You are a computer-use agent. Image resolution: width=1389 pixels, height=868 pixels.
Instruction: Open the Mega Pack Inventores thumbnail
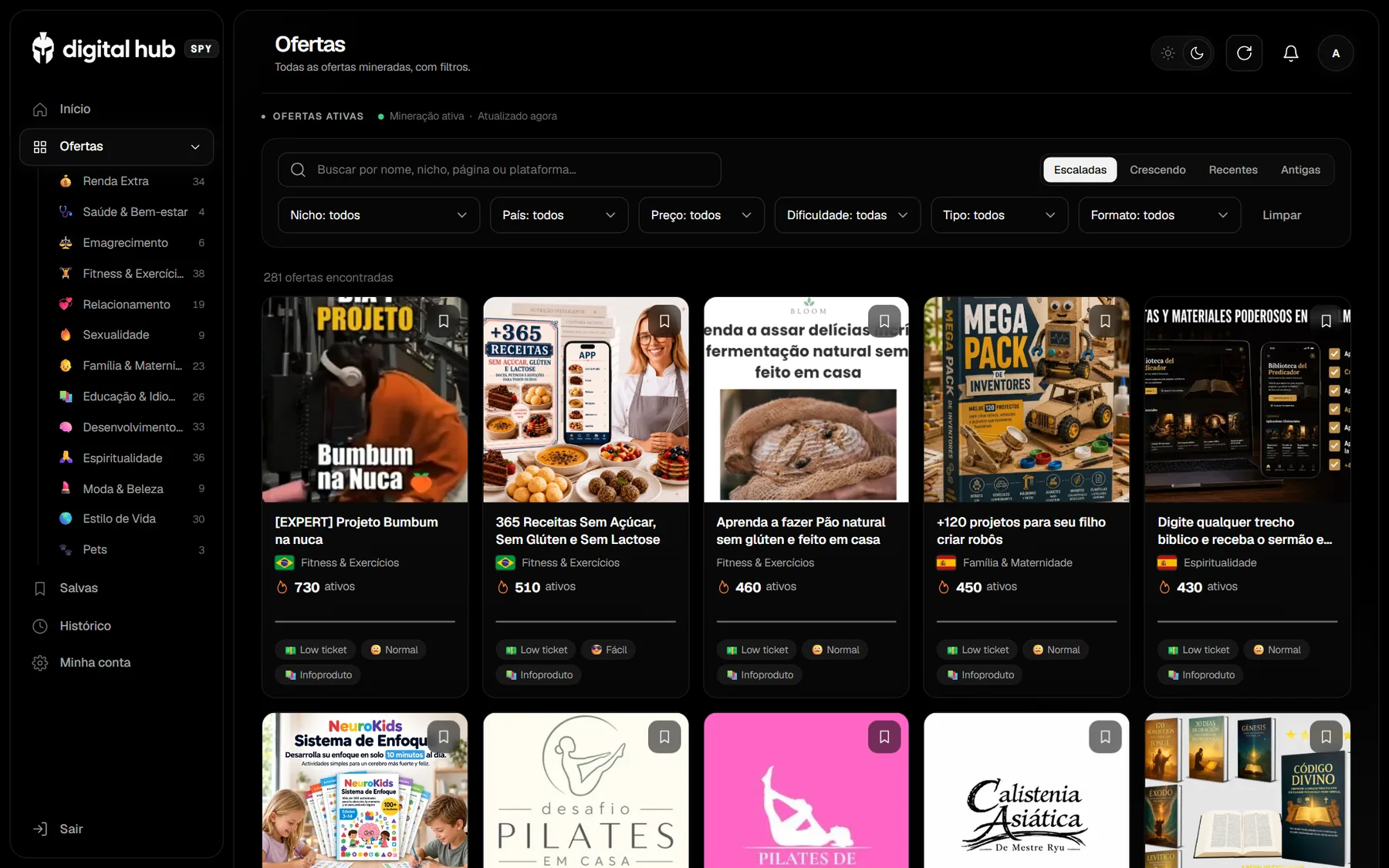[1026, 400]
